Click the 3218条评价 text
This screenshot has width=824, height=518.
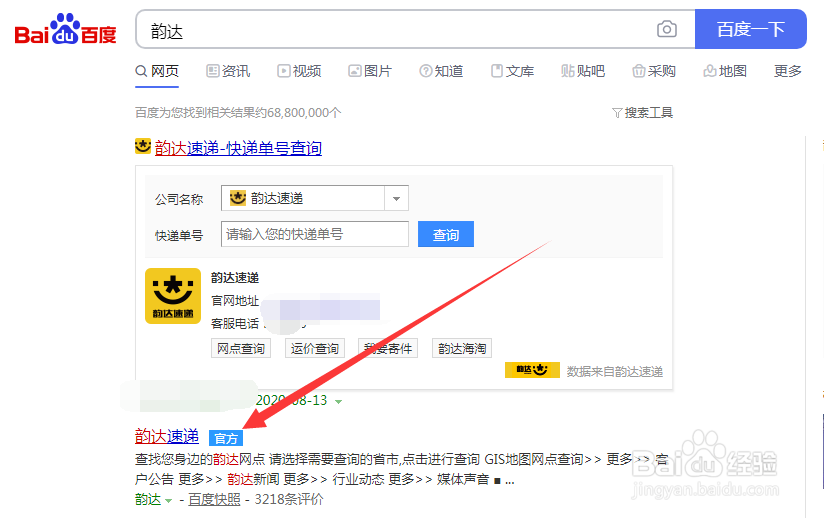point(289,500)
